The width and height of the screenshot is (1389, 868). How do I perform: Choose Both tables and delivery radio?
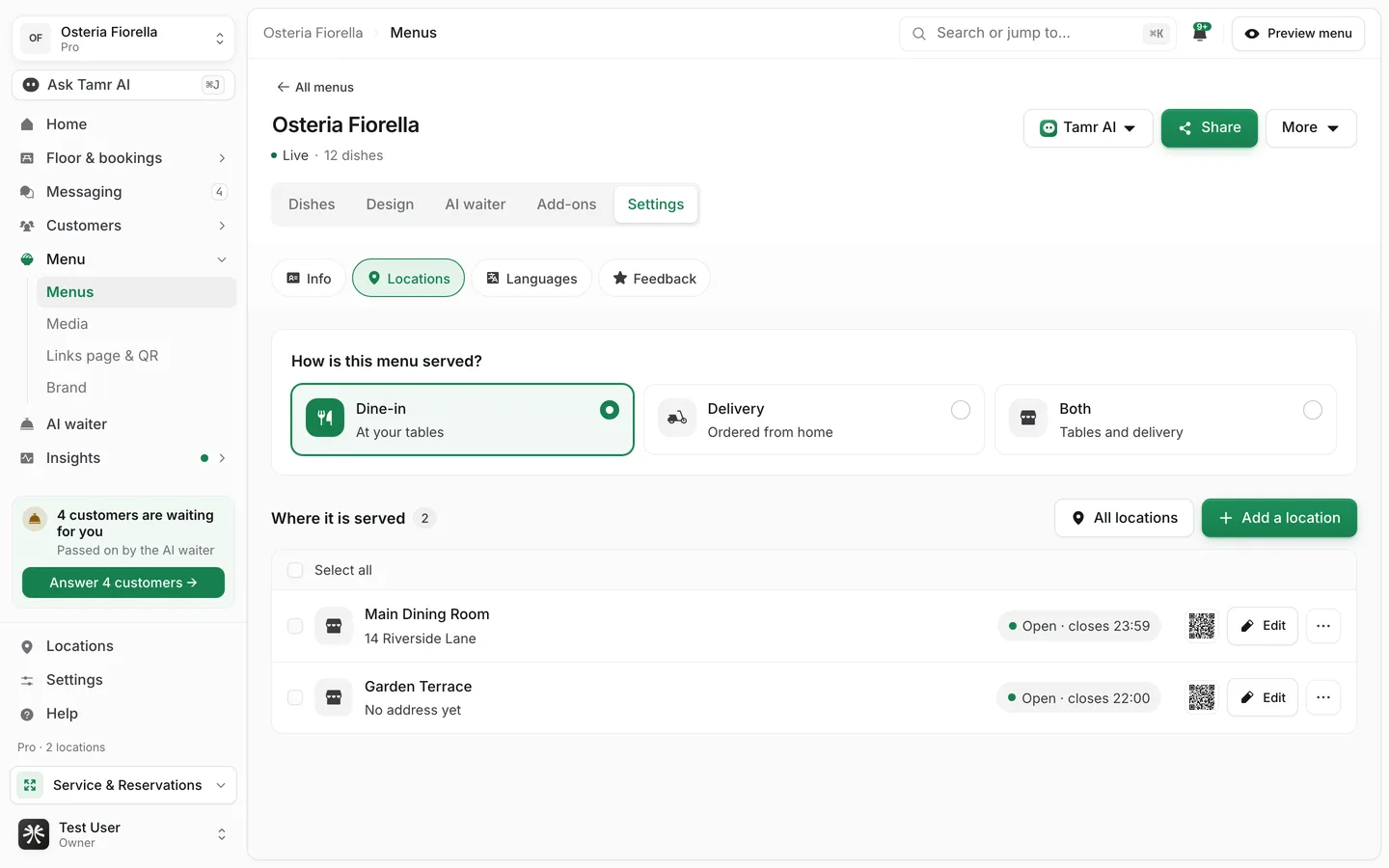coord(1313,410)
